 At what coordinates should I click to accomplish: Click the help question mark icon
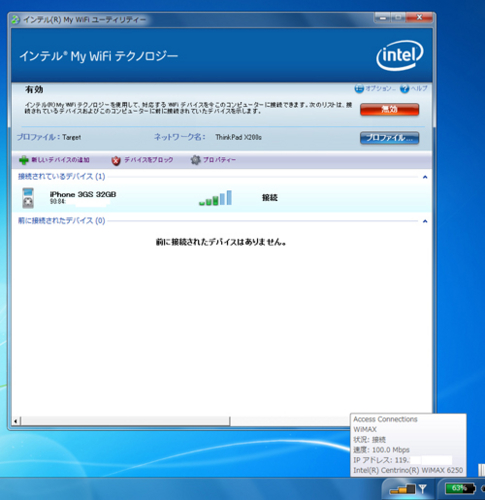404,89
